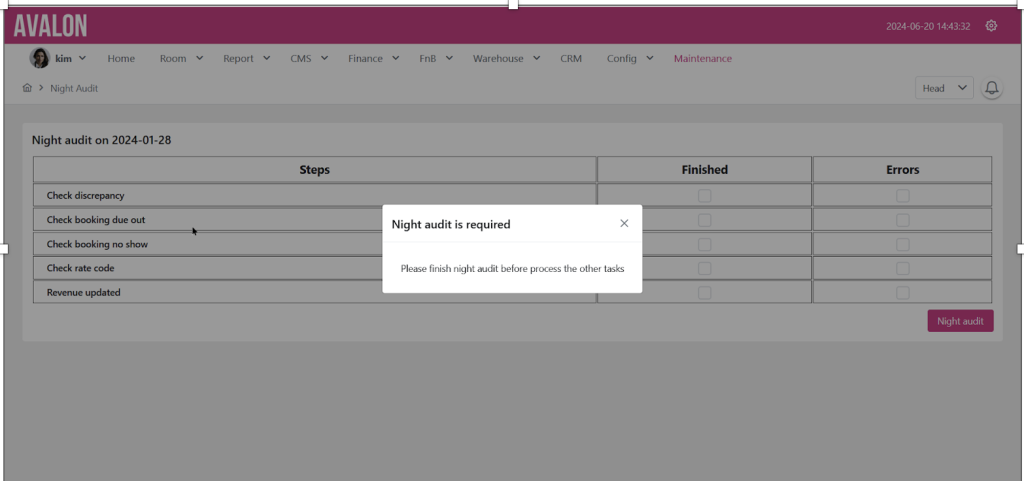The height and width of the screenshot is (481, 1024).
Task: Toggle Finished checkbox for Check discrepancy
Action: [x=704, y=196]
